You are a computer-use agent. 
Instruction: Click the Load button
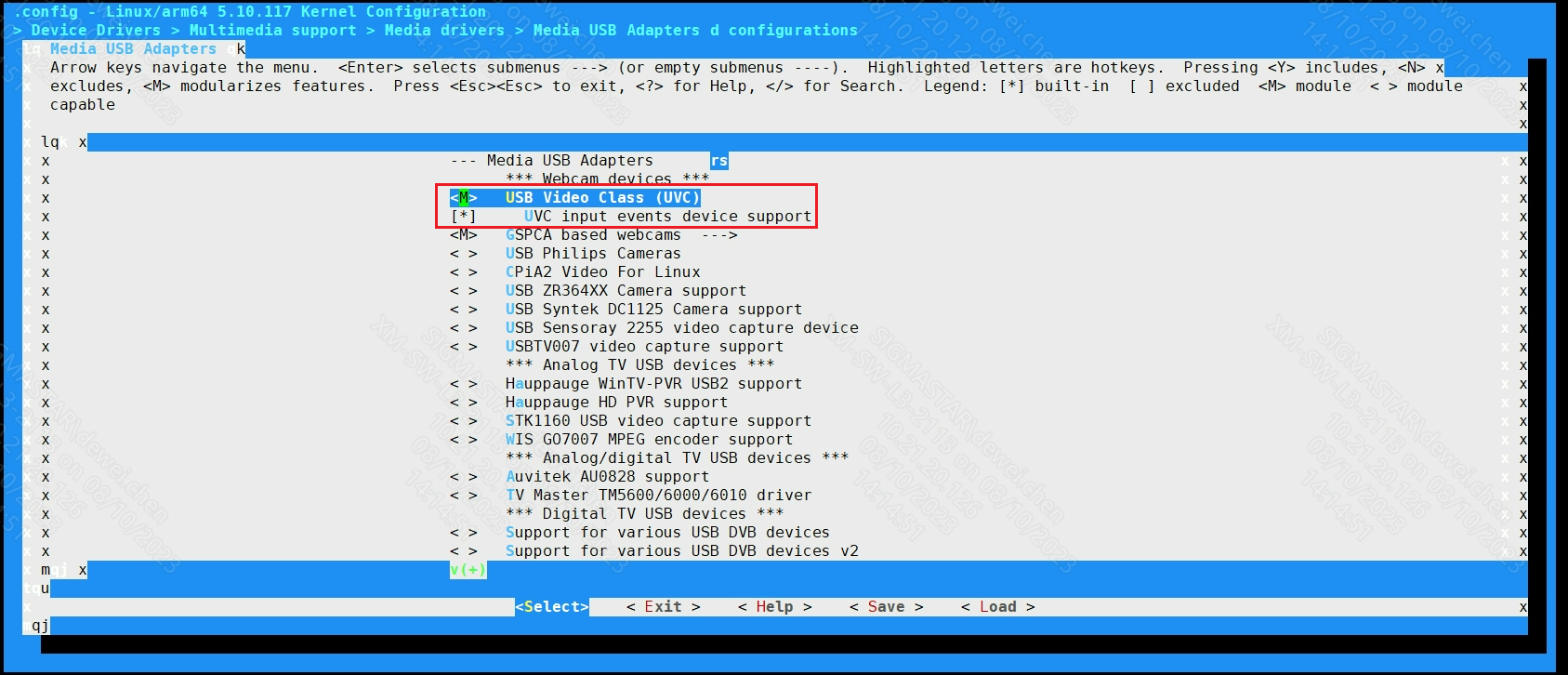[x=997, y=607]
